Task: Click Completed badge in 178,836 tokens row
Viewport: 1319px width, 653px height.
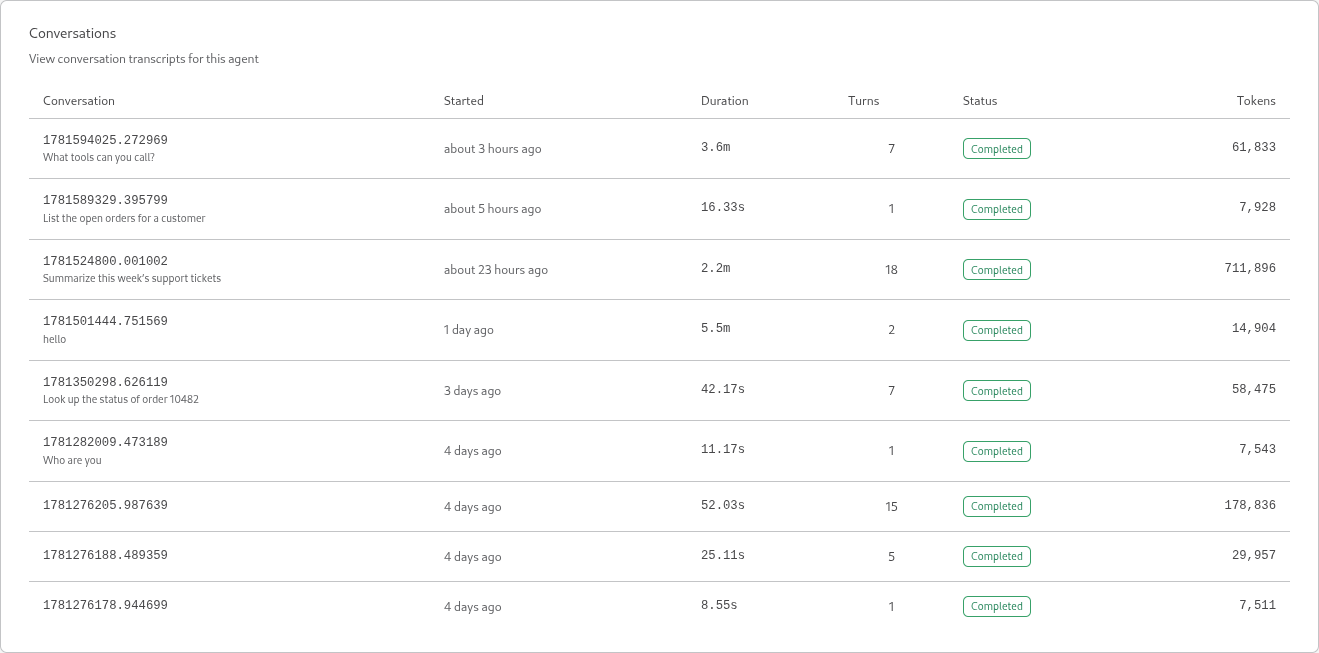Action: [x=997, y=506]
